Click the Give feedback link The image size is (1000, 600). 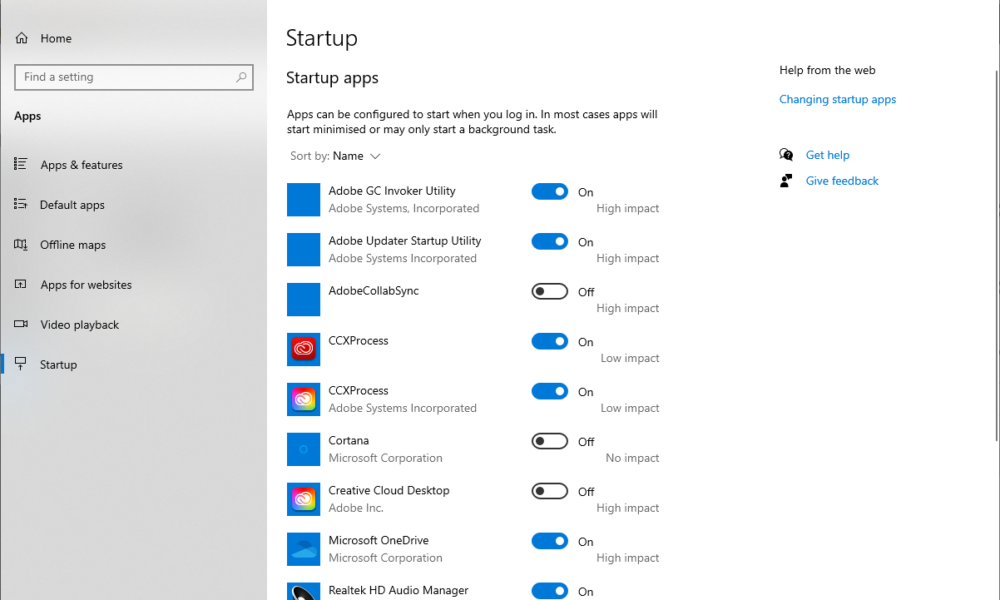(x=842, y=180)
